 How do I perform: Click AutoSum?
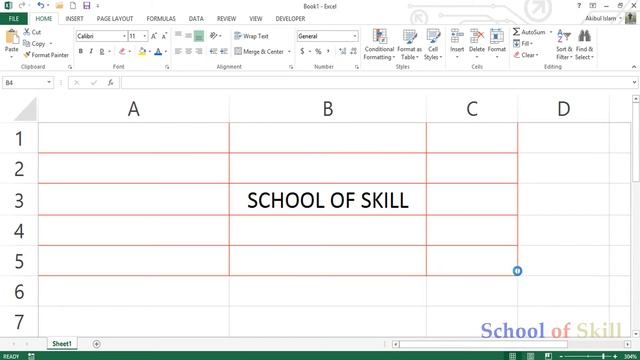529,32
